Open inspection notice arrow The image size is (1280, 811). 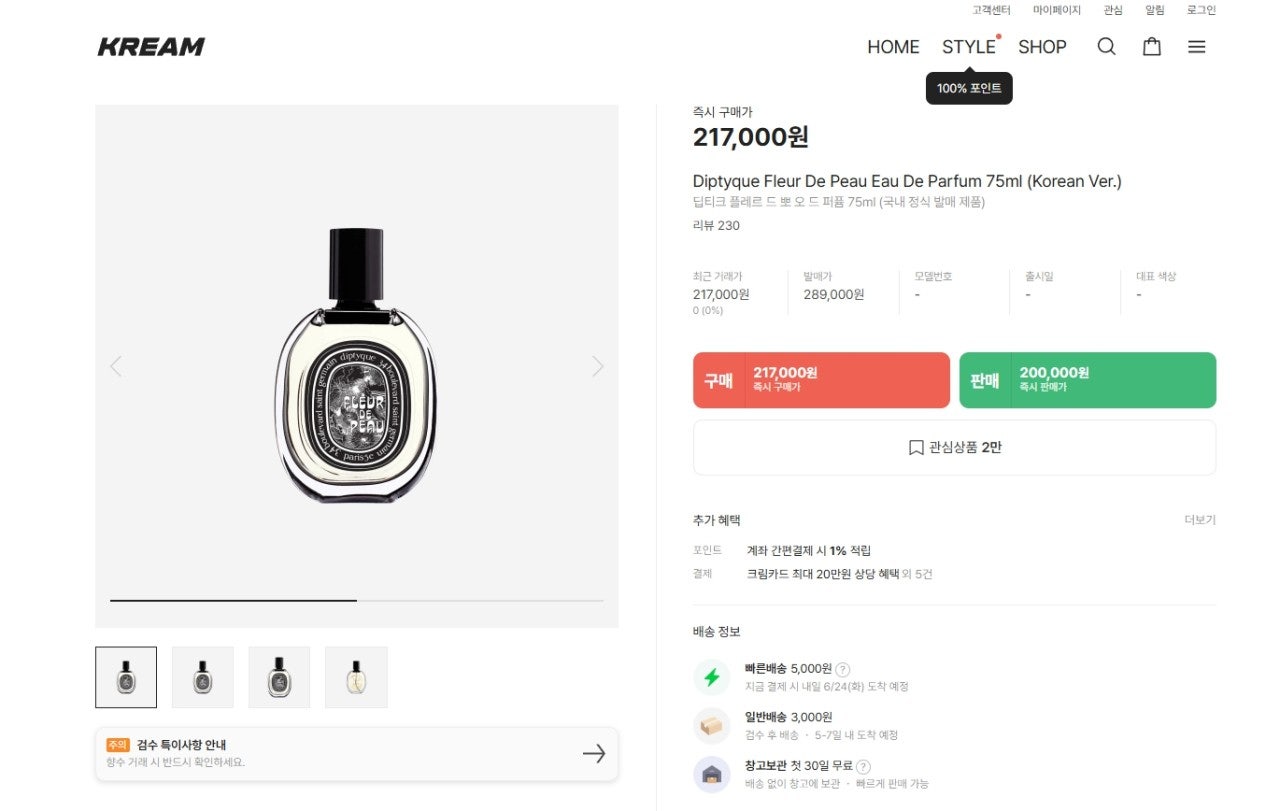[594, 753]
